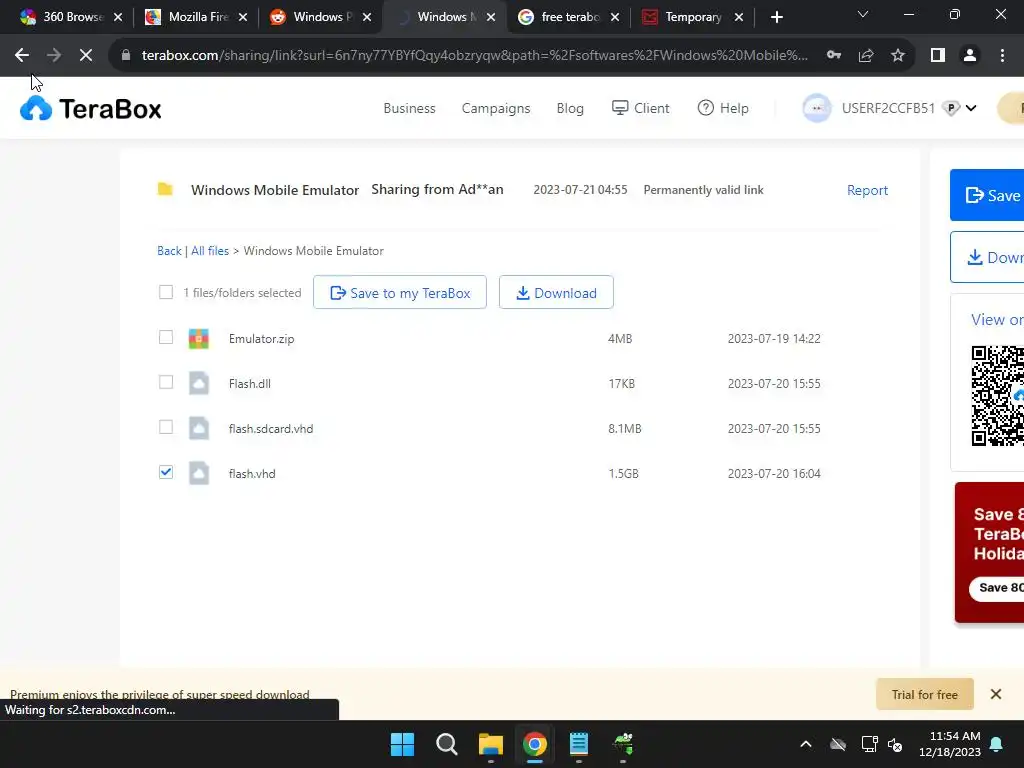Image resolution: width=1024 pixels, height=768 pixels.
Task: Check the Emulator.zip checkbox
Action: (x=166, y=337)
